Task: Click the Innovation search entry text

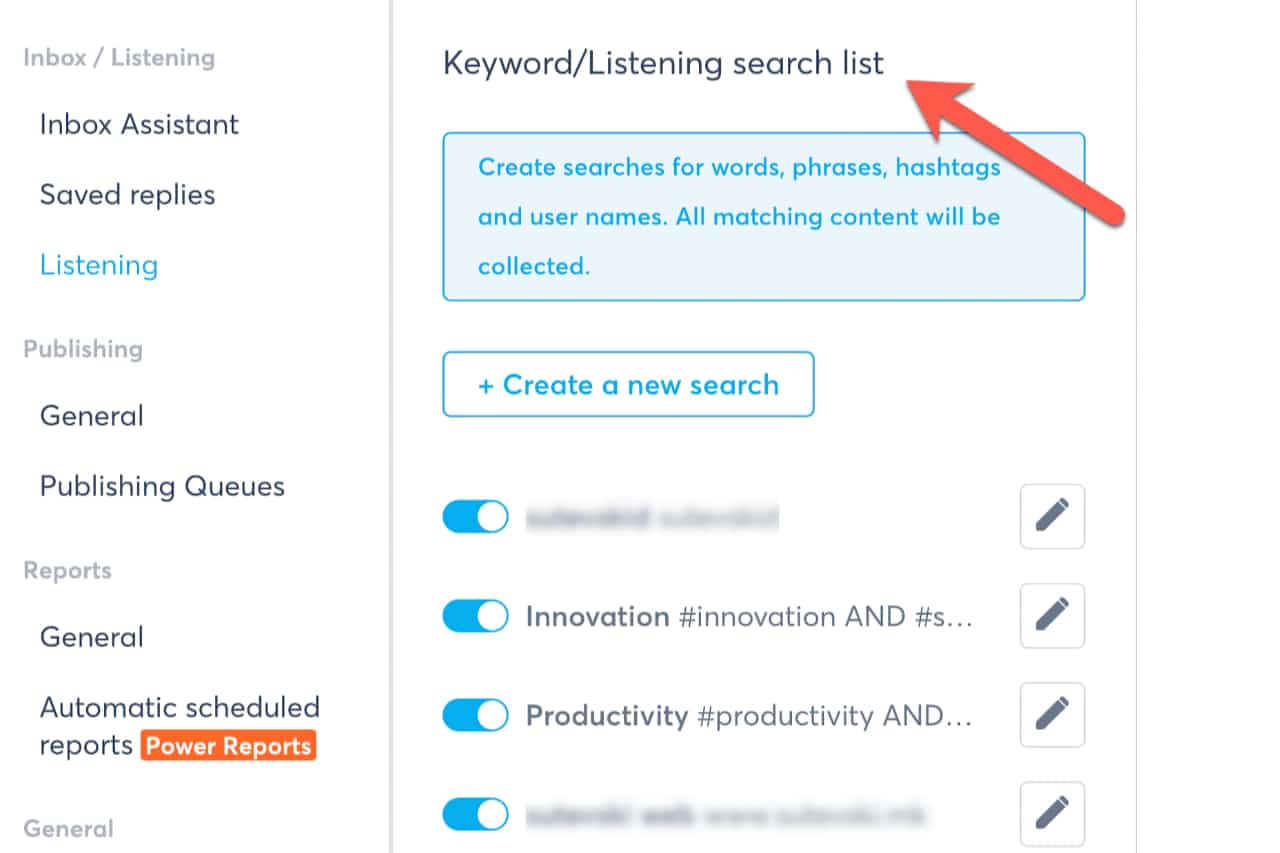Action: [x=748, y=617]
